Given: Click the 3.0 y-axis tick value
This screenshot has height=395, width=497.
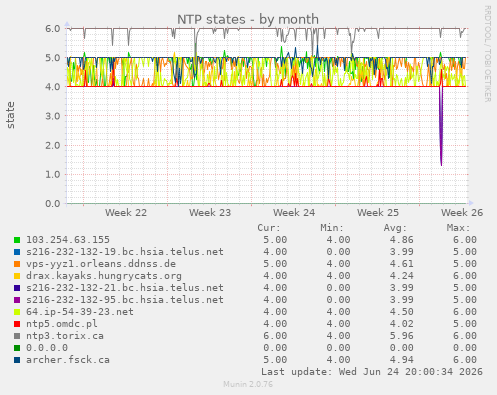Looking at the screenshot, I should click(53, 116).
